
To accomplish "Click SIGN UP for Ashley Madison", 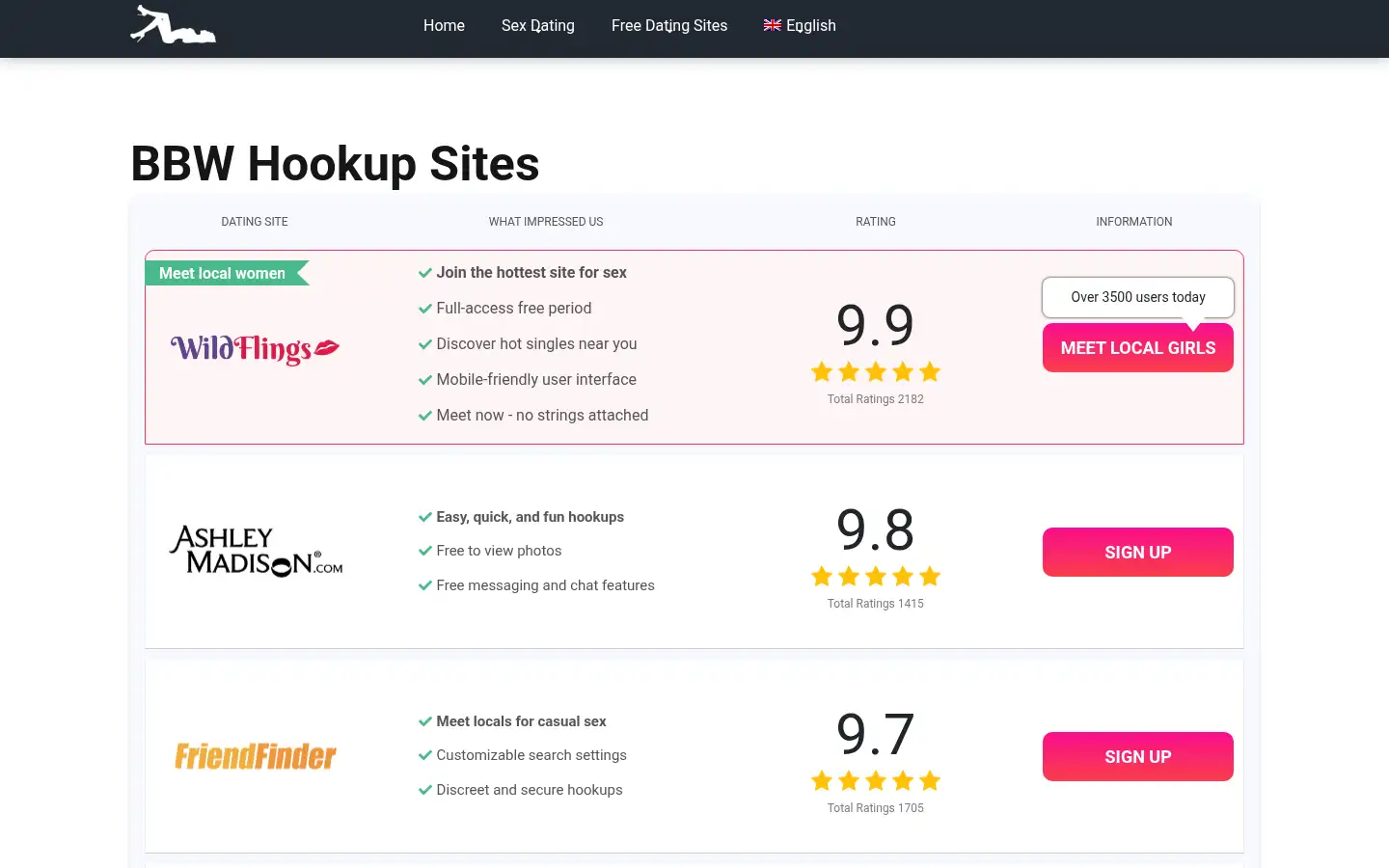I will [x=1138, y=552].
